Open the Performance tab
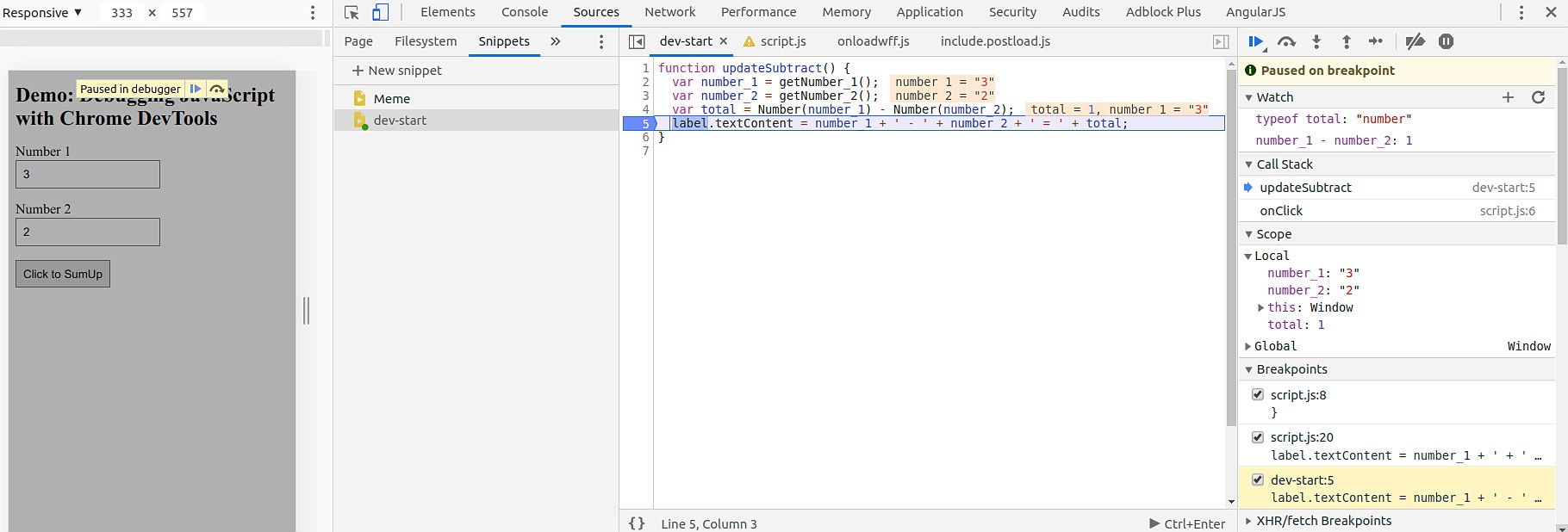Screen dimensions: 1568x532 point(759,12)
